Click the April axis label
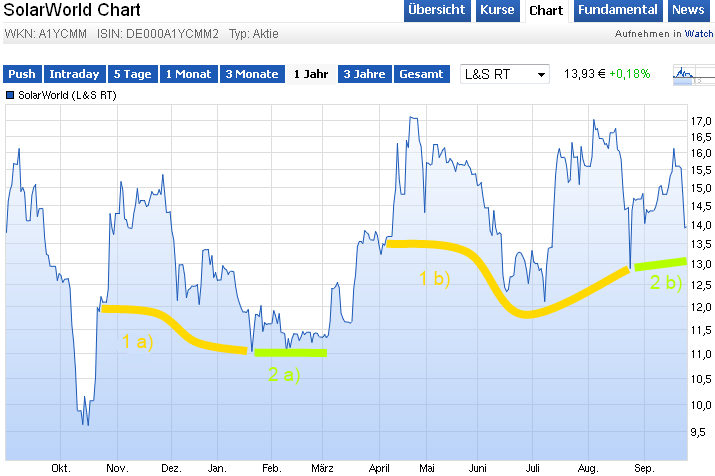Image resolution: width=715 pixels, height=476 pixels. coord(379,468)
